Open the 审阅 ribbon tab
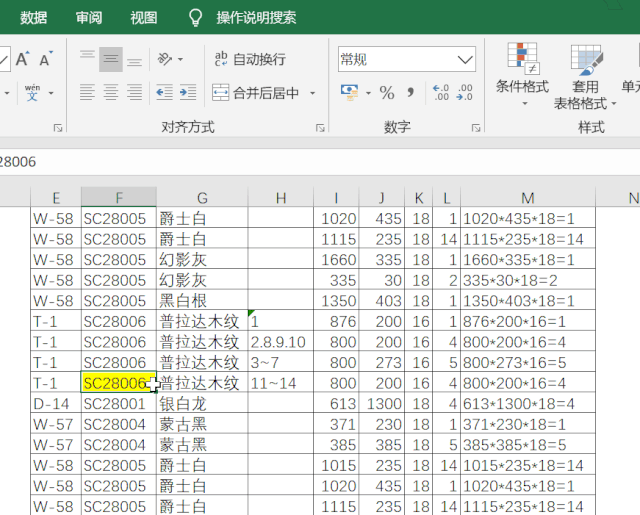This screenshot has height=515, width=640. click(89, 18)
